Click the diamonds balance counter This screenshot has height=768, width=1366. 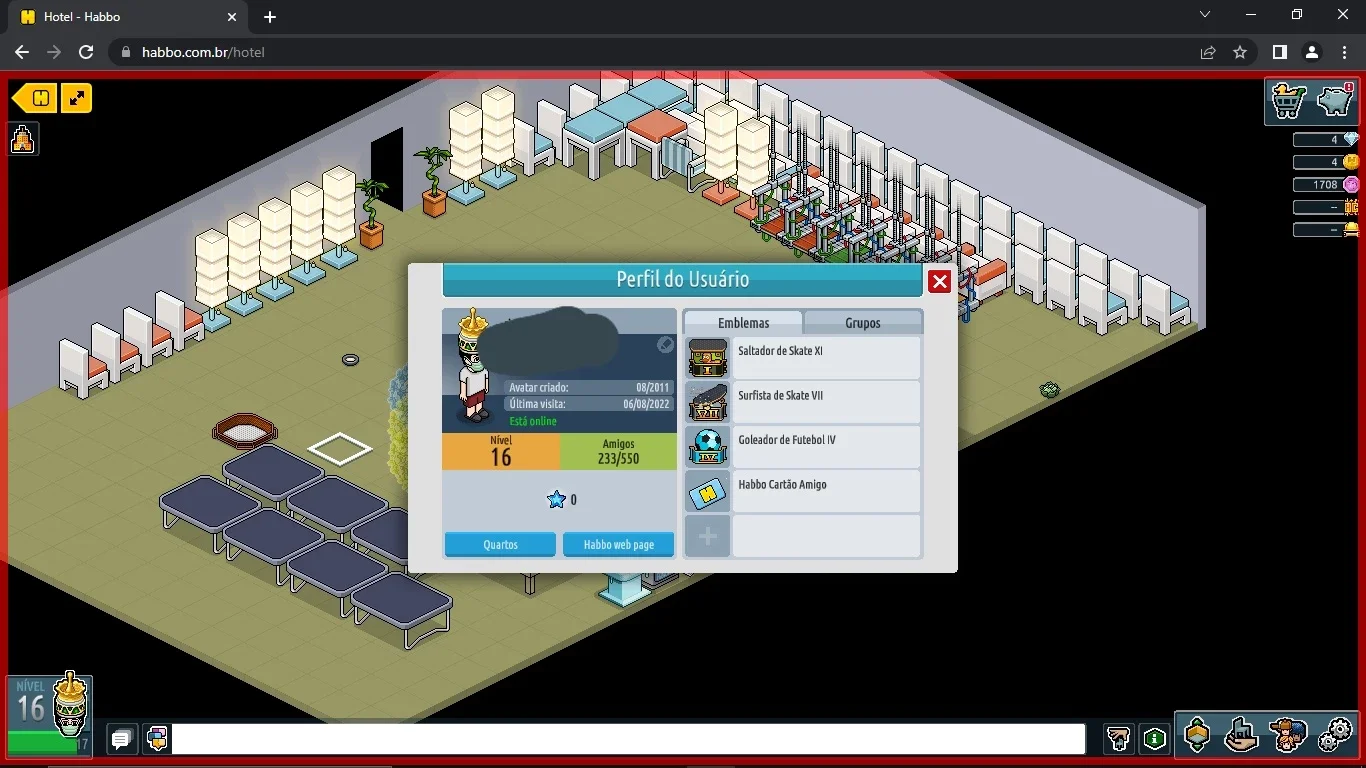click(x=1326, y=140)
